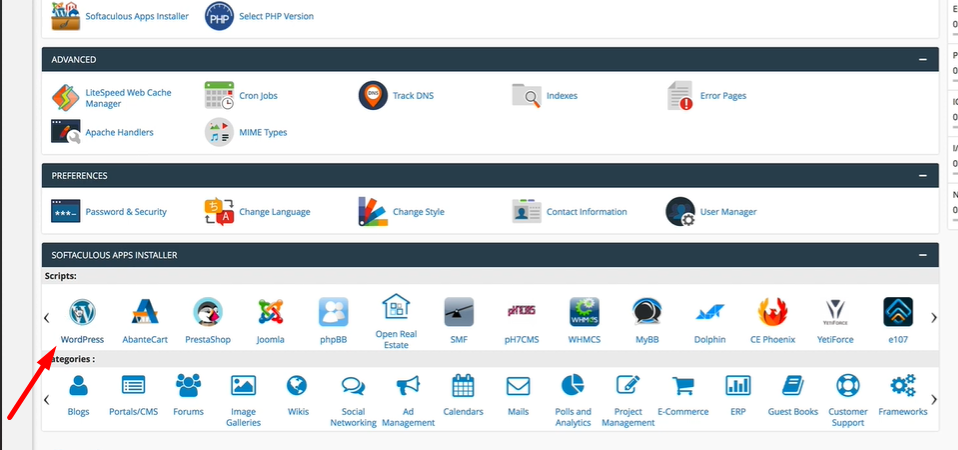Open the Error Pages icon
Image resolution: width=958 pixels, height=450 pixels.
(680, 96)
